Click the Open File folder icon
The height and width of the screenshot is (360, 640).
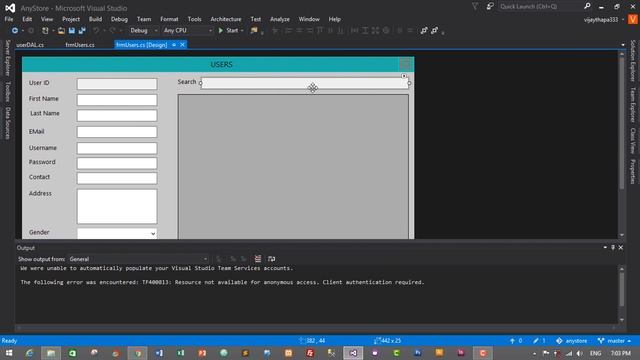click(x=61, y=31)
